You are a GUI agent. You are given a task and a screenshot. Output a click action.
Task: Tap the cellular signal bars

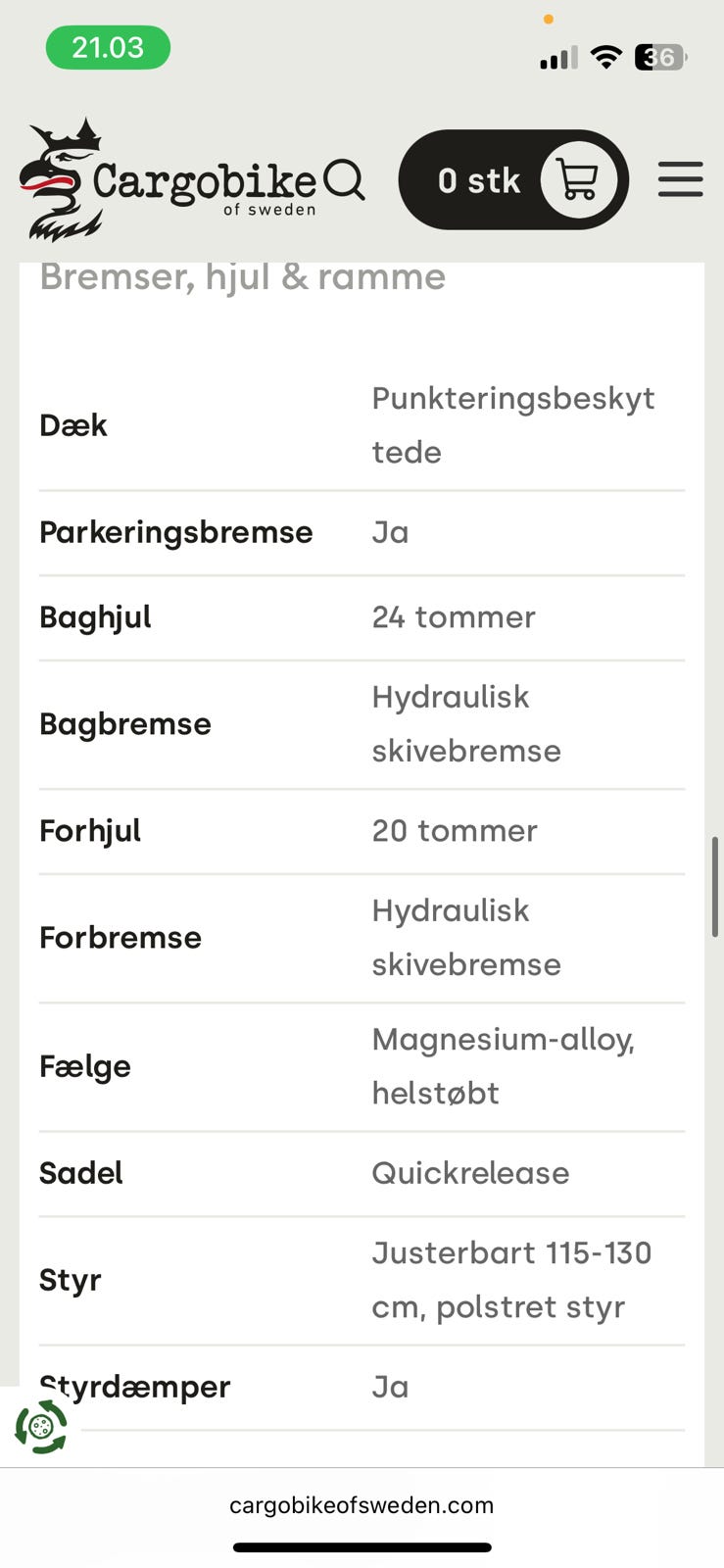coord(558,59)
